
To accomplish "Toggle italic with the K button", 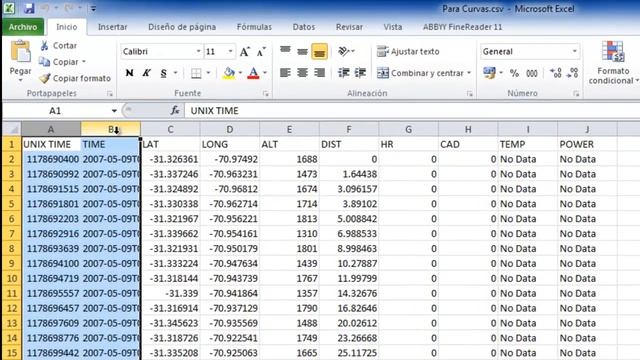I will [x=146, y=73].
